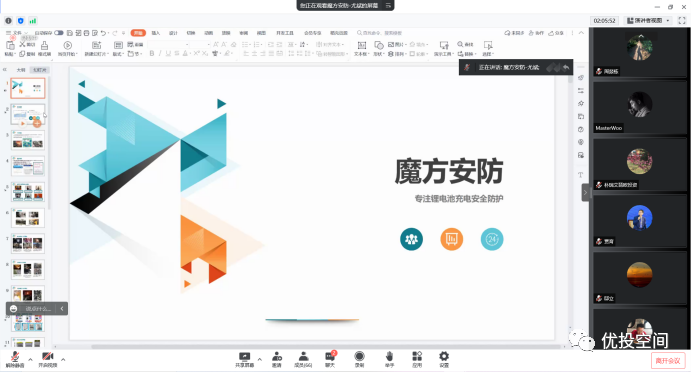Open the font size combo box
692x372 pixels.
(x=201, y=45)
